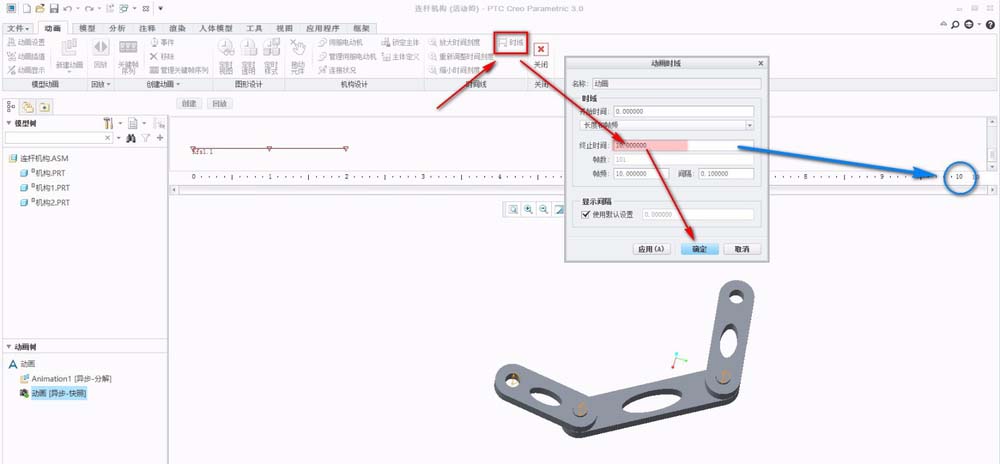Open the 长度和帧频 dropdown in dialog
1000x464 pixels.
coord(666,126)
